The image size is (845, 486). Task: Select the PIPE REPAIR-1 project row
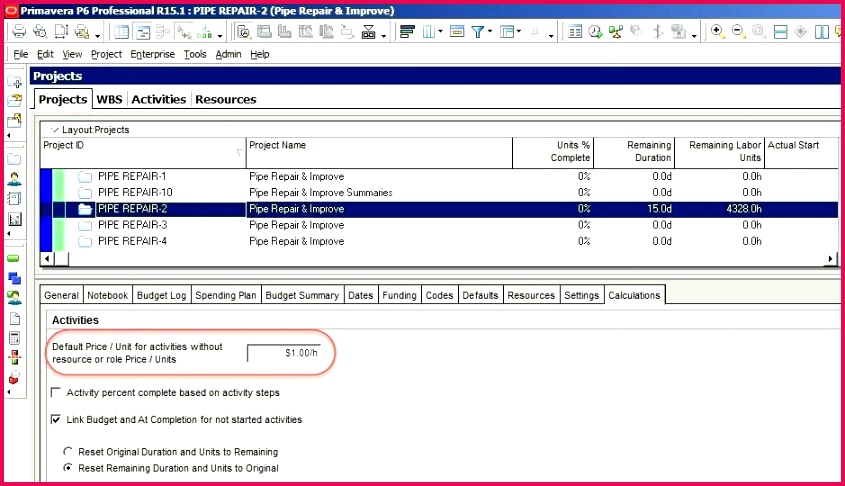439,176
